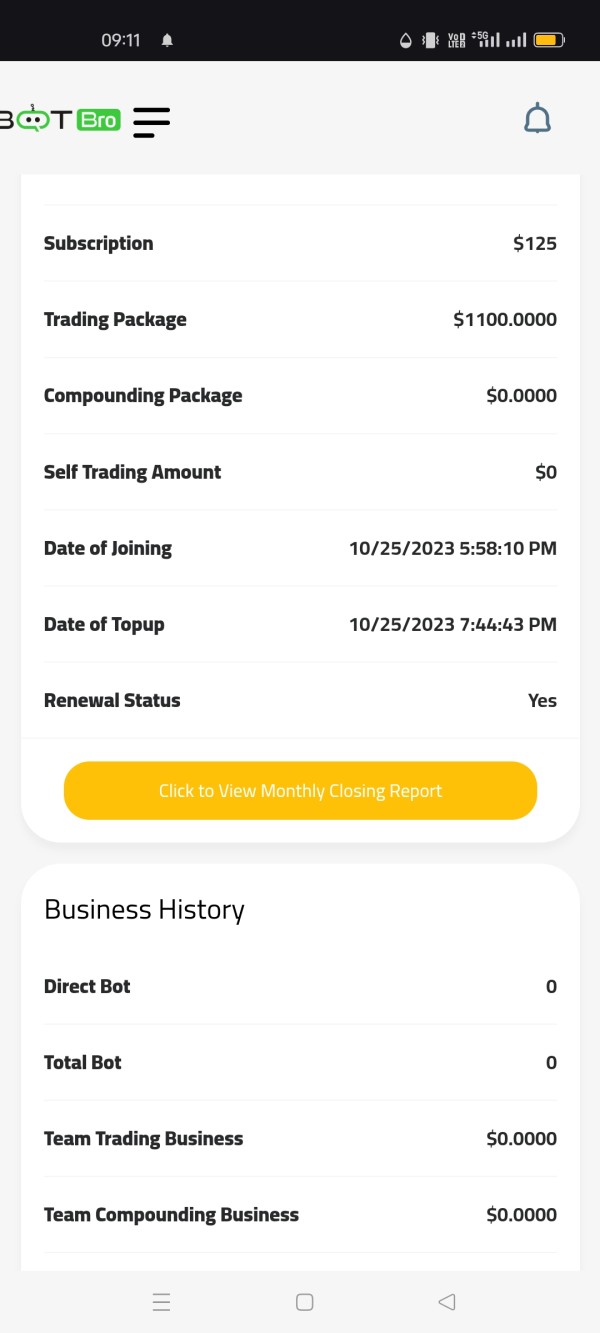
Task: Tap the Date of Topup timestamp
Action: (x=452, y=625)
